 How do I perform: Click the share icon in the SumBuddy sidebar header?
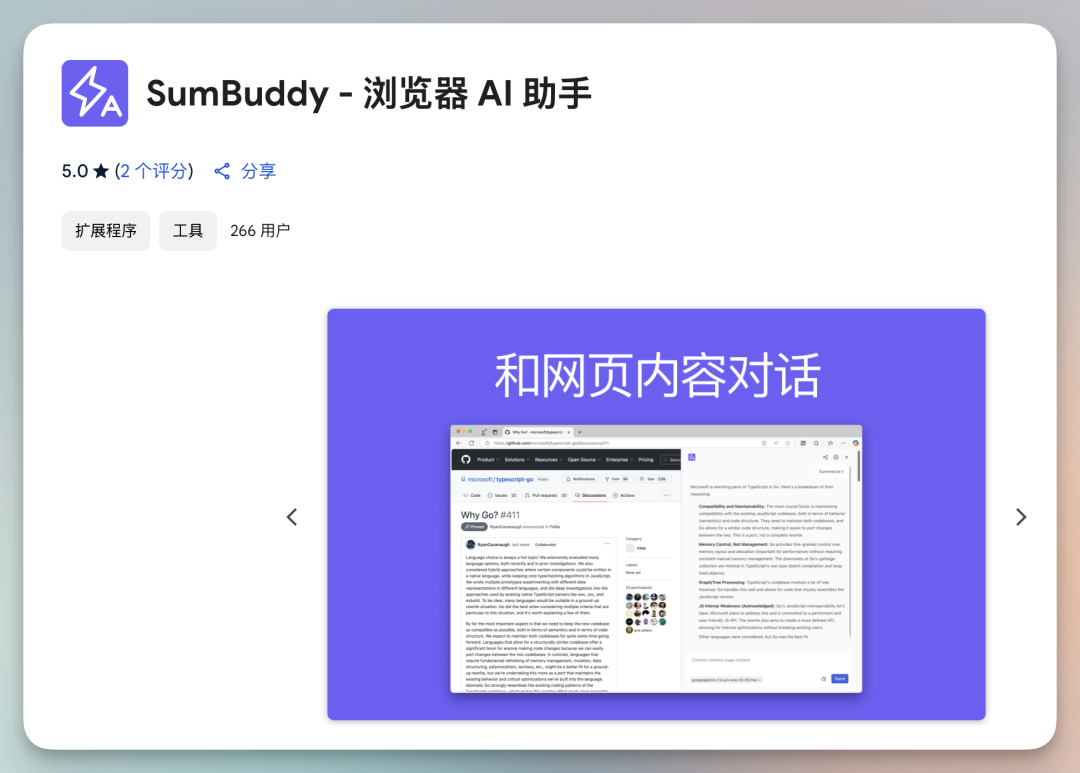825,457
